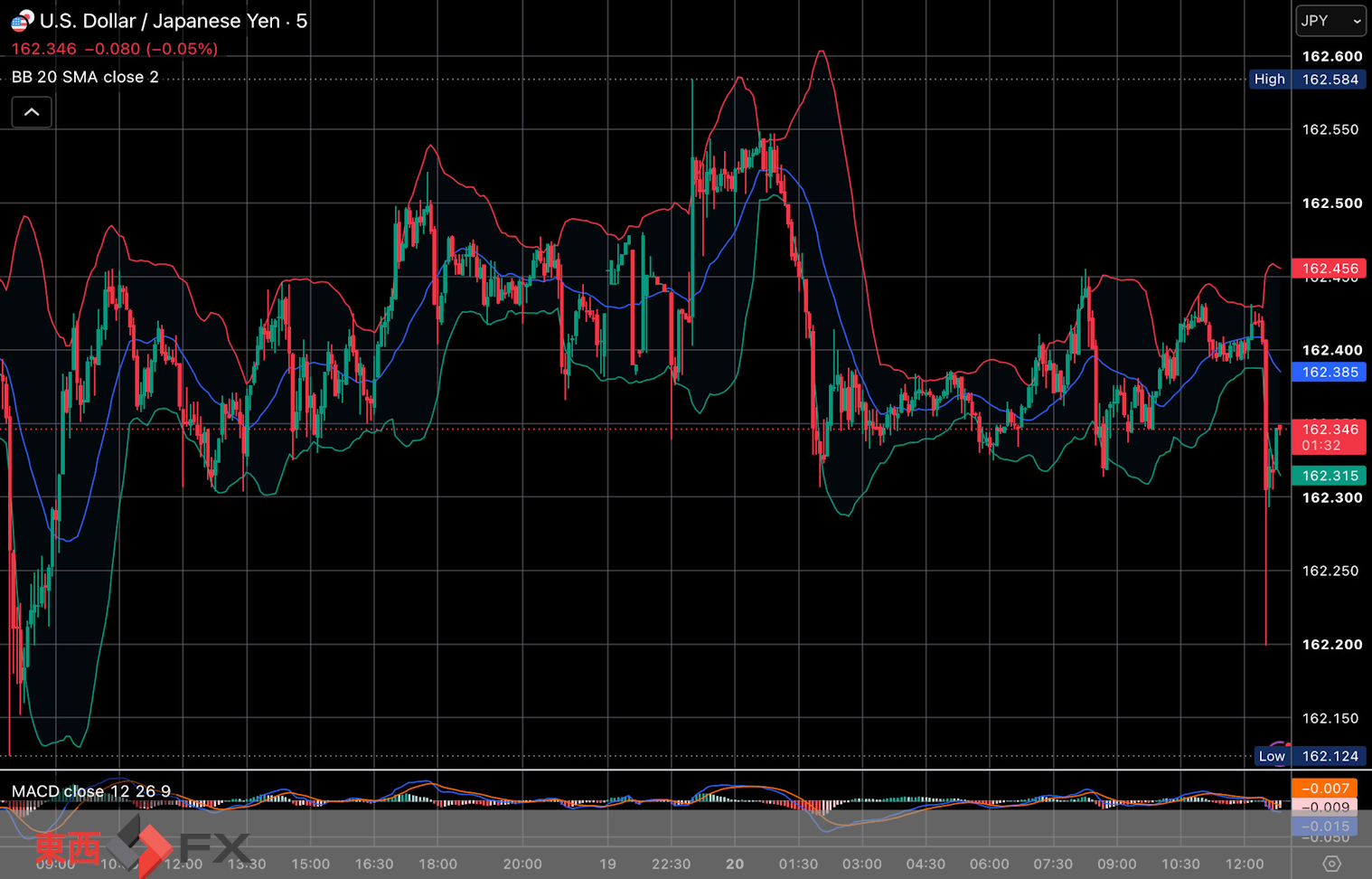Click the 162.200 price axis label
1372x879 pixels.
click(1331, 645)
